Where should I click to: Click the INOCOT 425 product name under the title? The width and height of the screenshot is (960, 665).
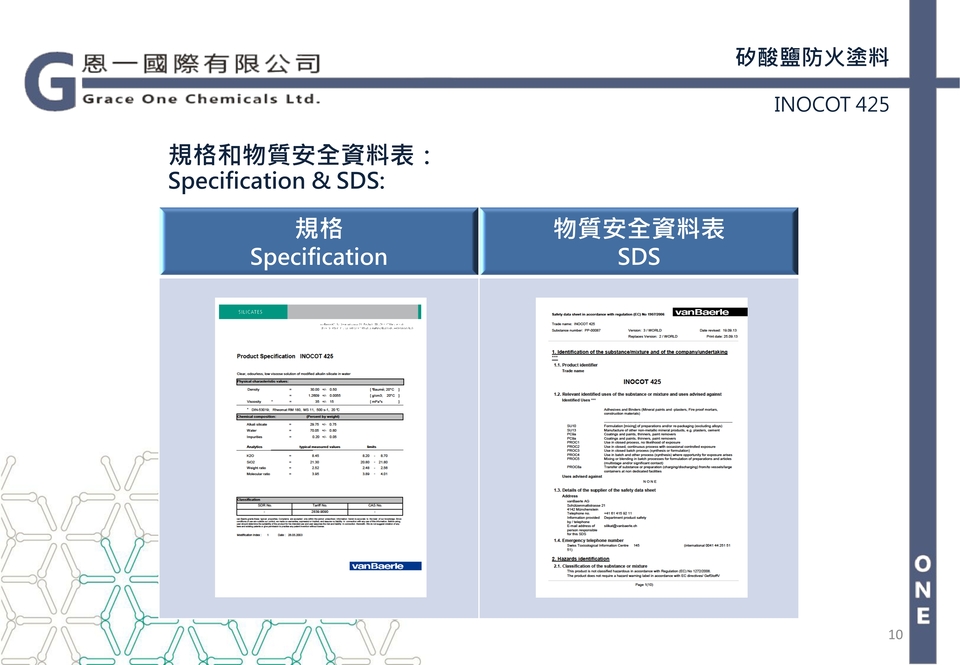[830, 105]
